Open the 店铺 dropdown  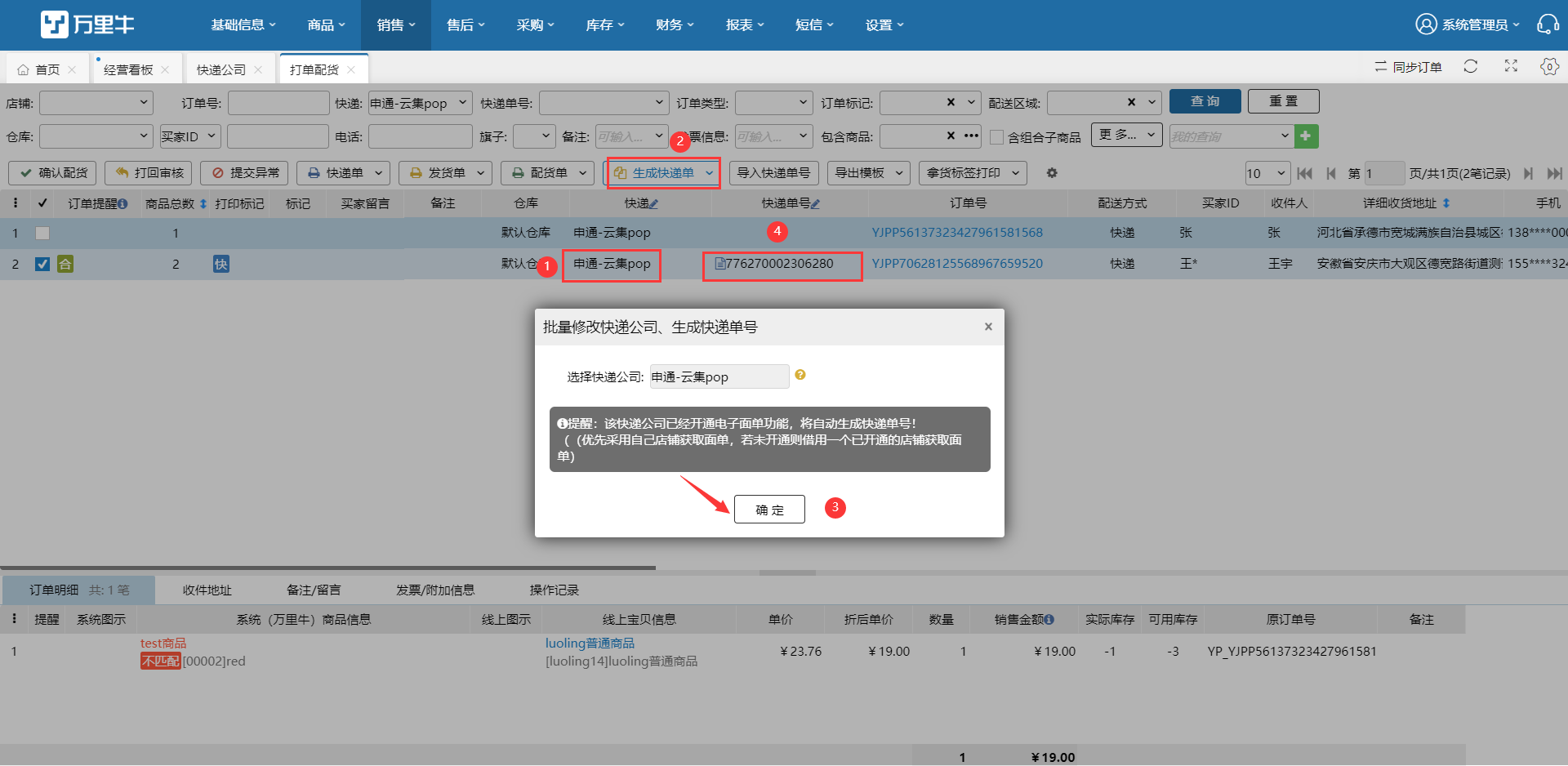tap(96, 102)
